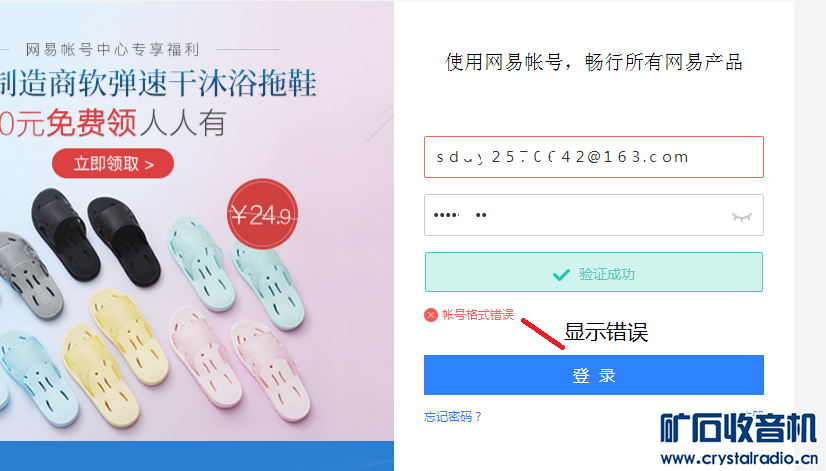Click the 矿石收音机 watermark logo

point(738,428)
